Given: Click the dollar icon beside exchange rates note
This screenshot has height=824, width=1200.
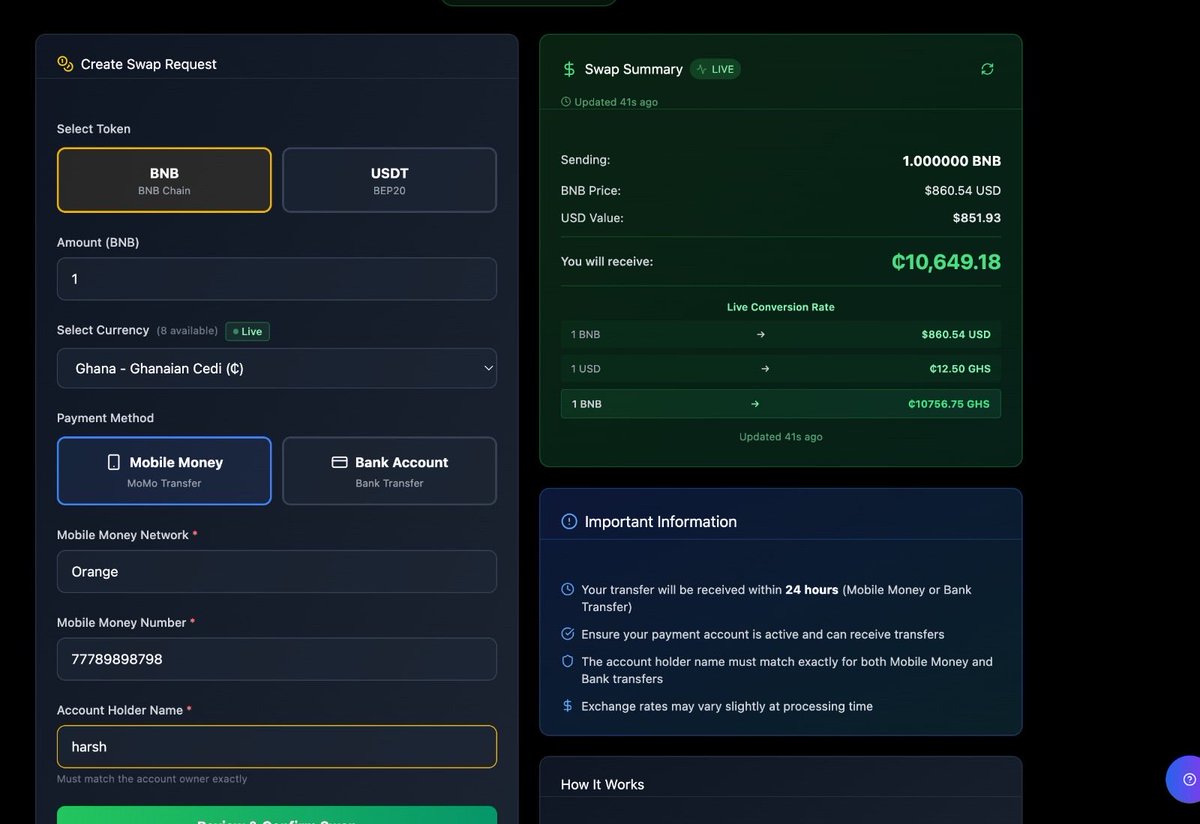Looking at the screenshot, I should [568, 706].
